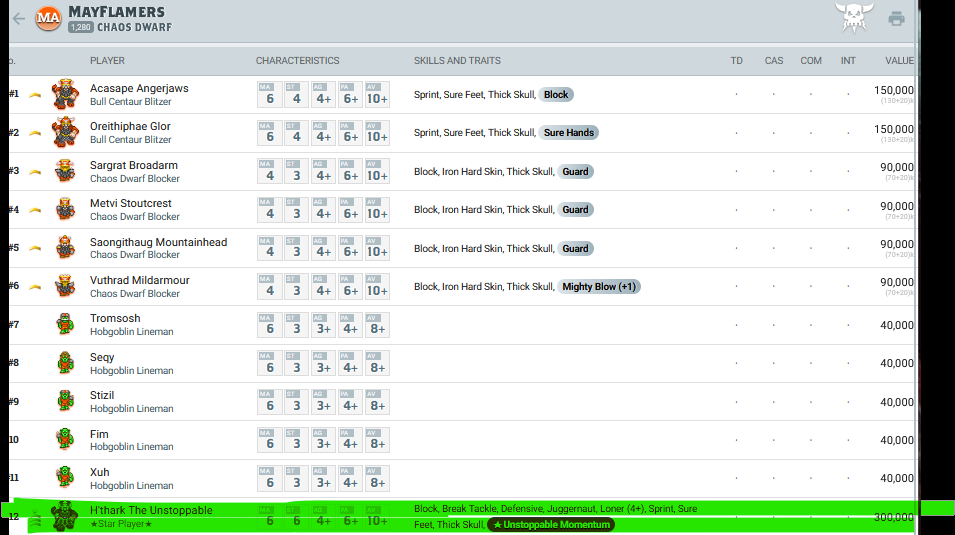This screenshot has width=955, height=535.
Task: Sort by the VALUE column header
Action: point(899,61)
